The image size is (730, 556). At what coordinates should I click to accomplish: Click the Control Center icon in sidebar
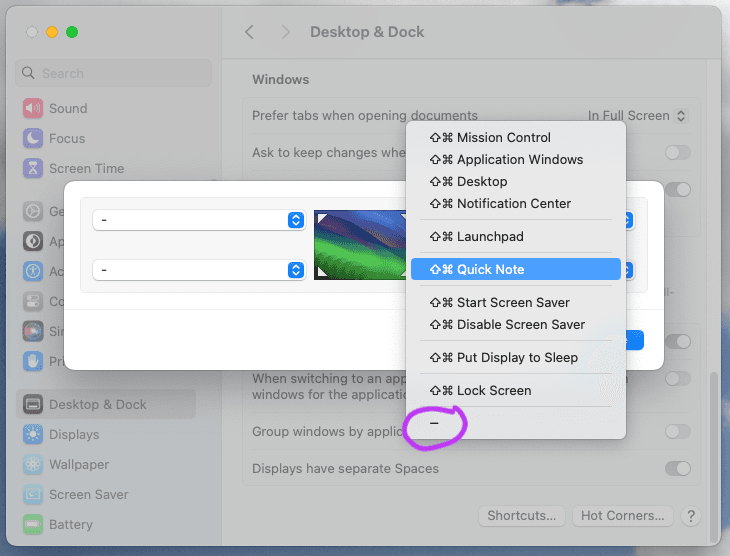33,301
